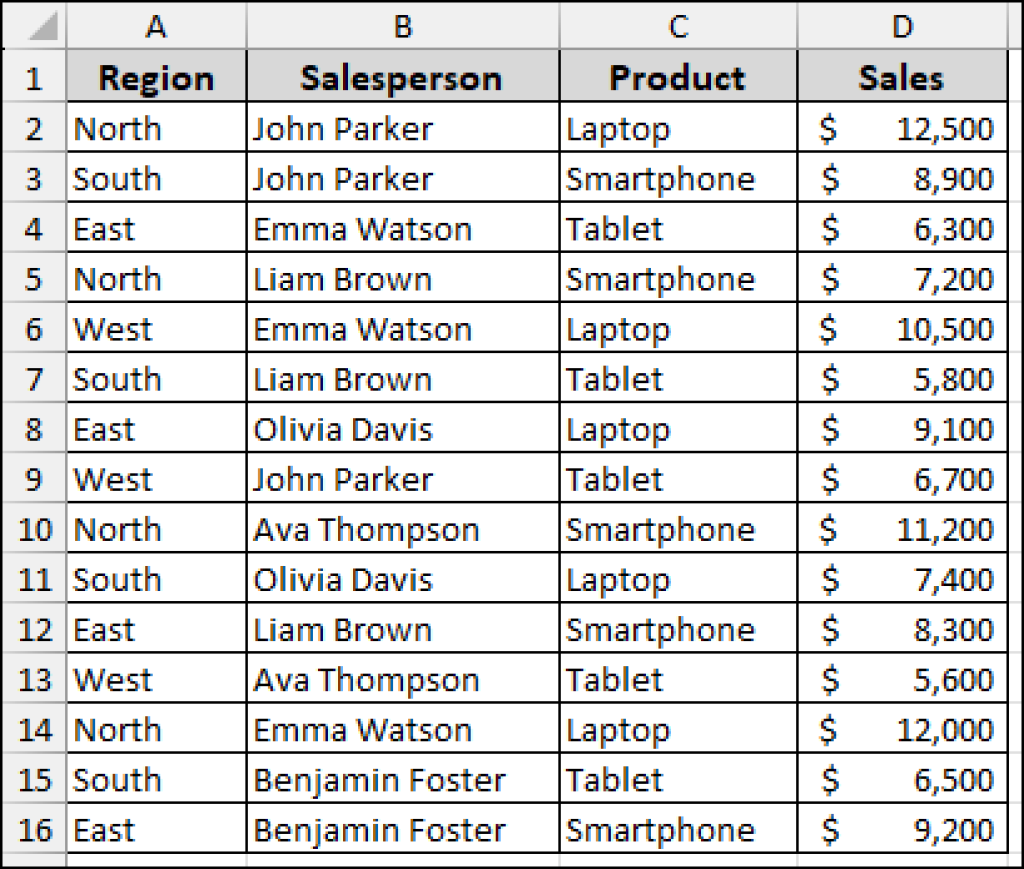
Task: Select the Product header cell
Action: (x=677, y=77)
